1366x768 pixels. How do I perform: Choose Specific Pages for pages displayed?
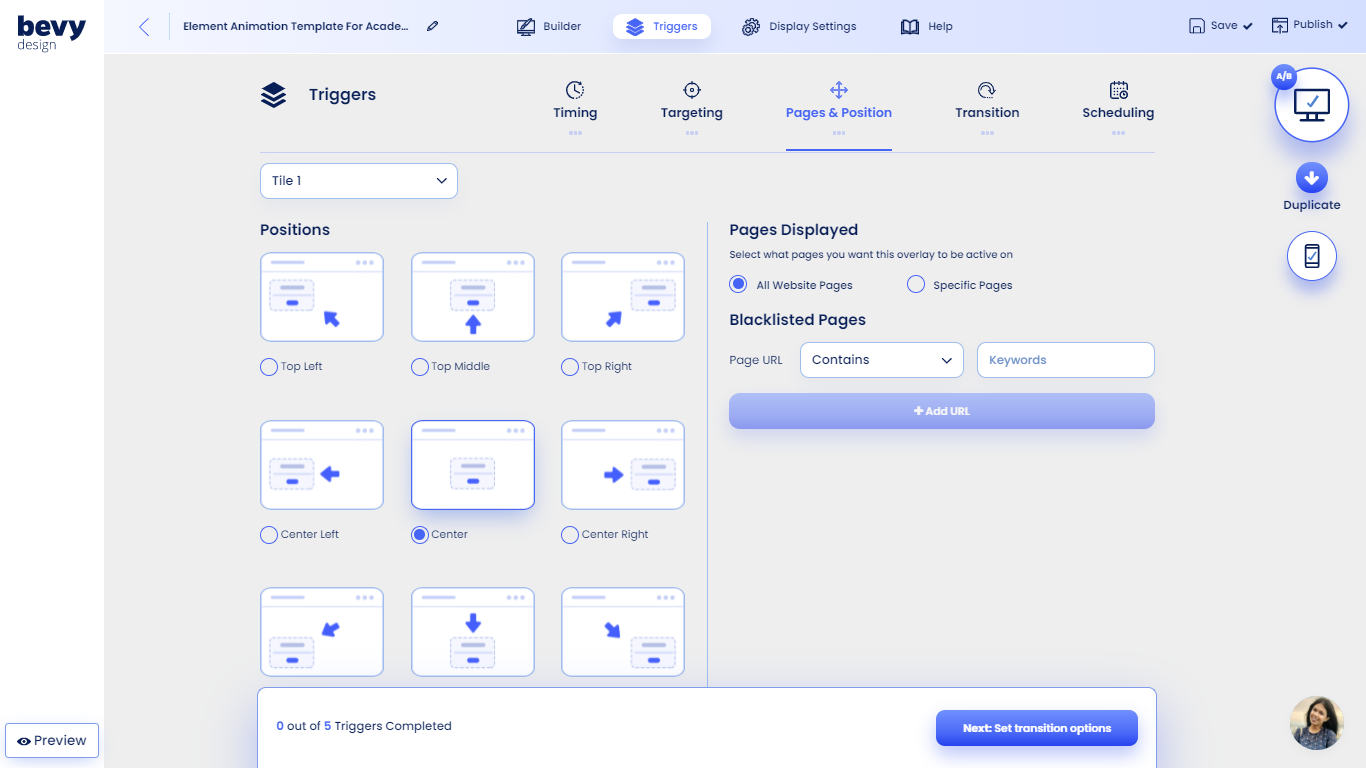pos(915,284)
